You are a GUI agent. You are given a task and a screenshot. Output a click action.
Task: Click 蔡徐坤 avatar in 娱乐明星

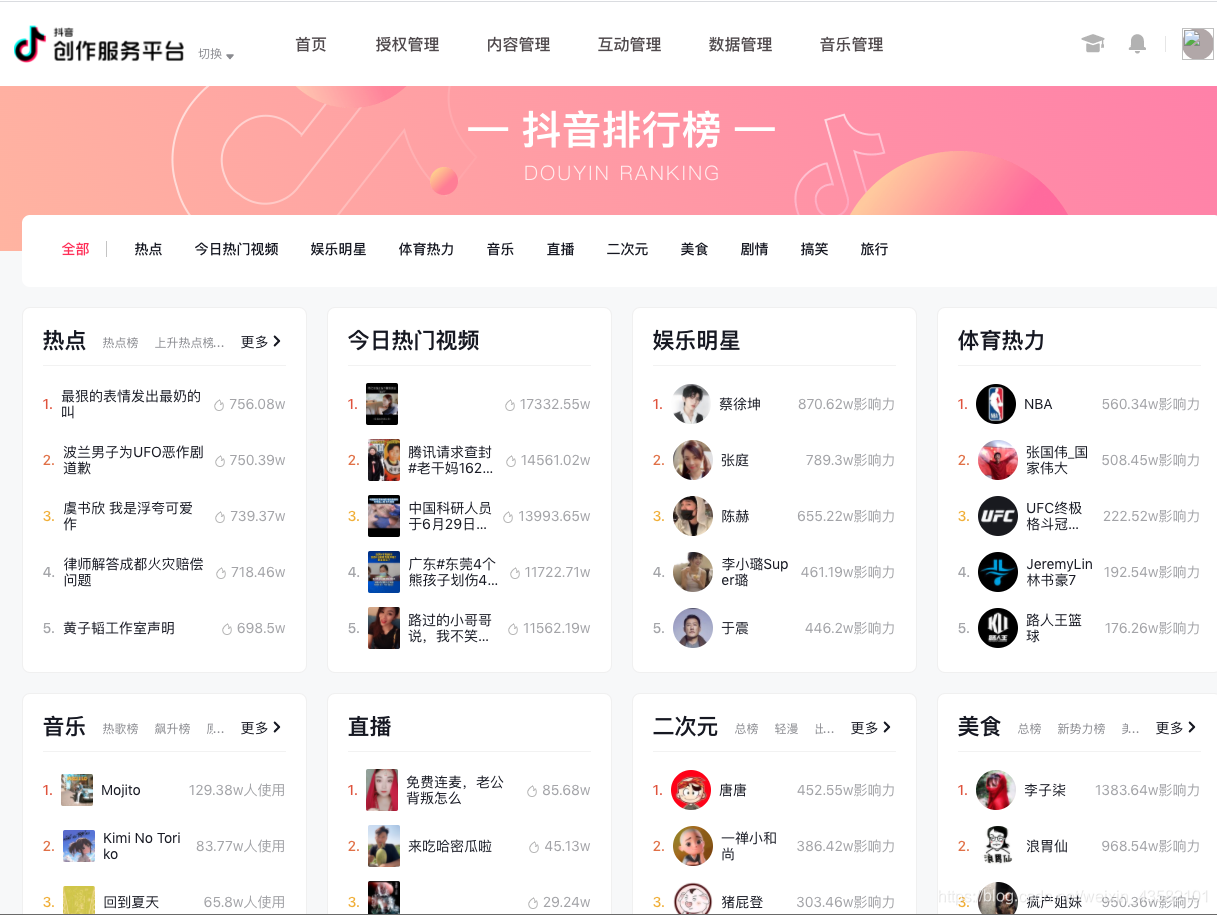click(691, 404)
